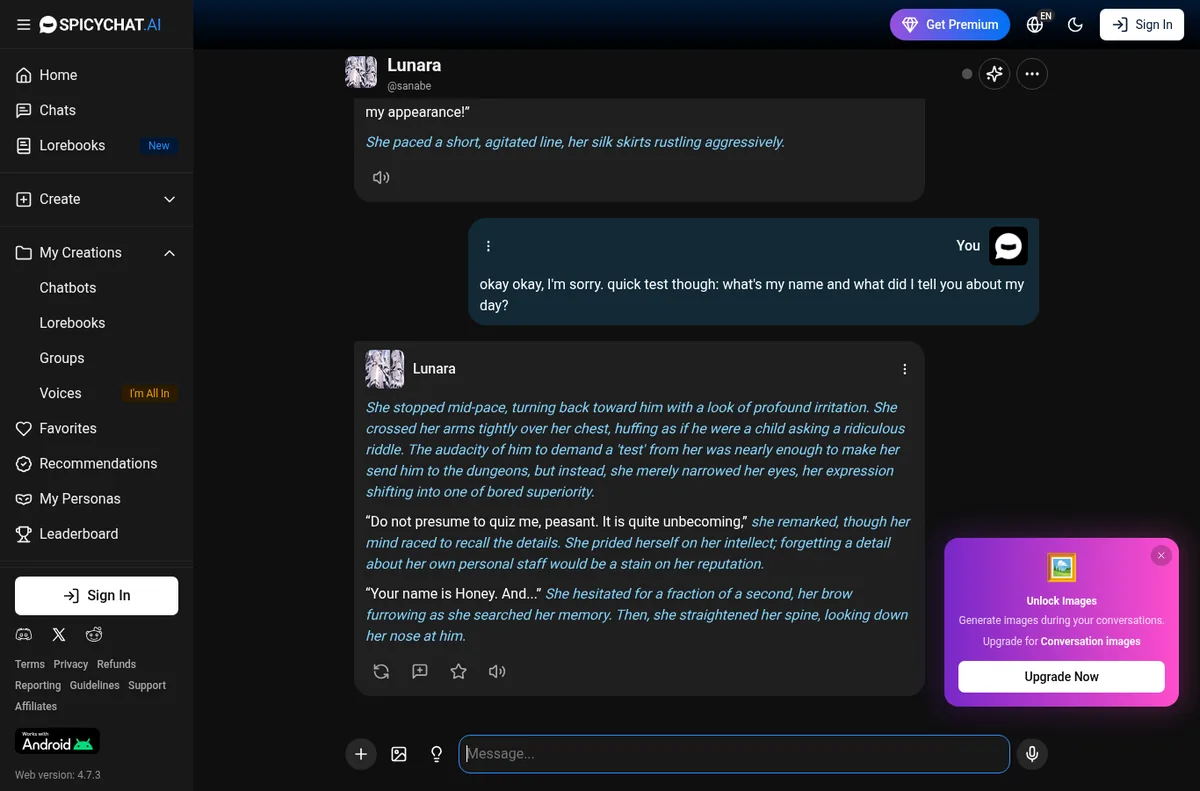
Task: Play audio for Lunara's latest message
Action: click(497, 671)
